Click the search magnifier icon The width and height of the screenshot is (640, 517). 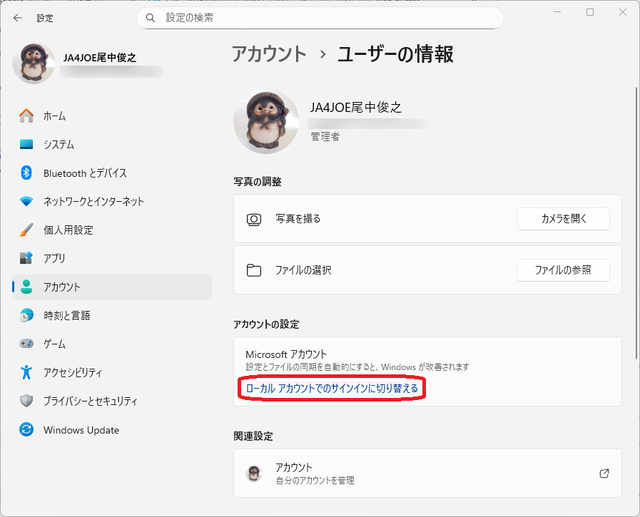click(150, 18)
